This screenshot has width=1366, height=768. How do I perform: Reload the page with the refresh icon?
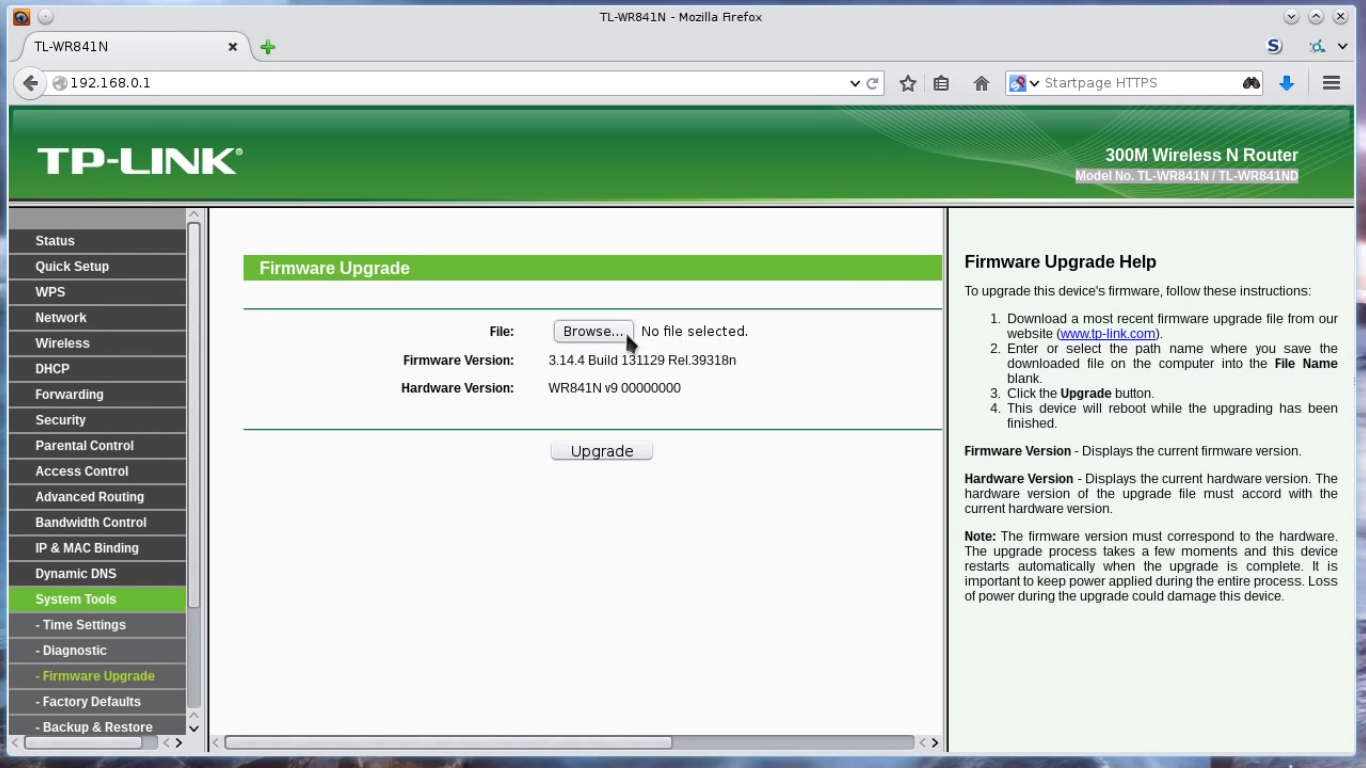click(x=872, y=84)
